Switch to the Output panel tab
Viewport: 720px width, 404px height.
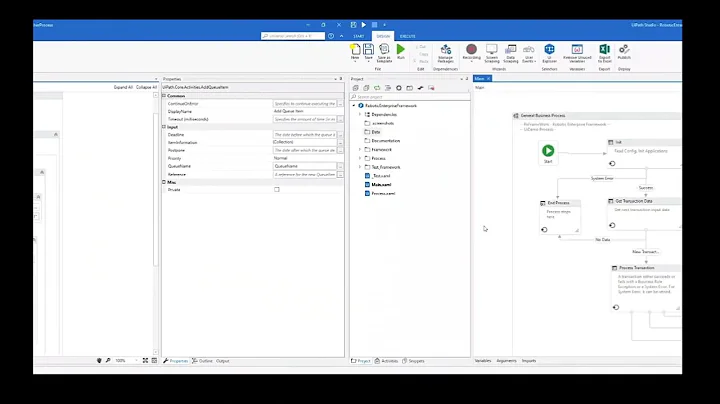pyautogui.click(x=223, y=361)
